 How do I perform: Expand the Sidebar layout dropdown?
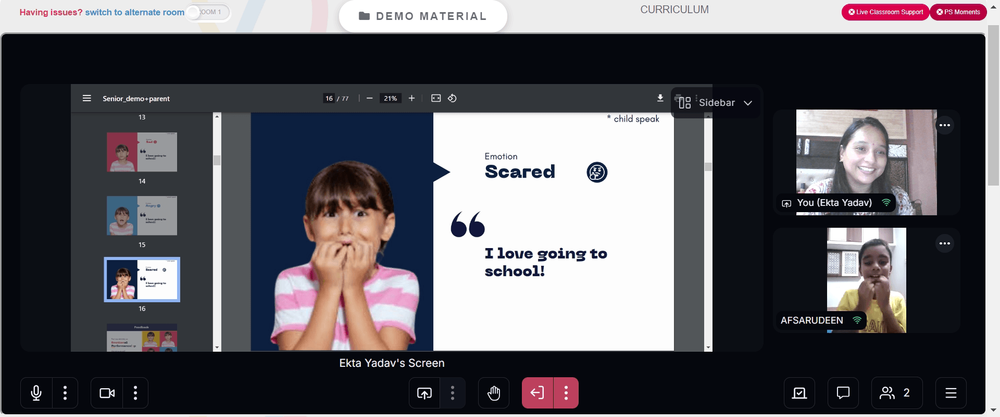[x=716, y=103]
